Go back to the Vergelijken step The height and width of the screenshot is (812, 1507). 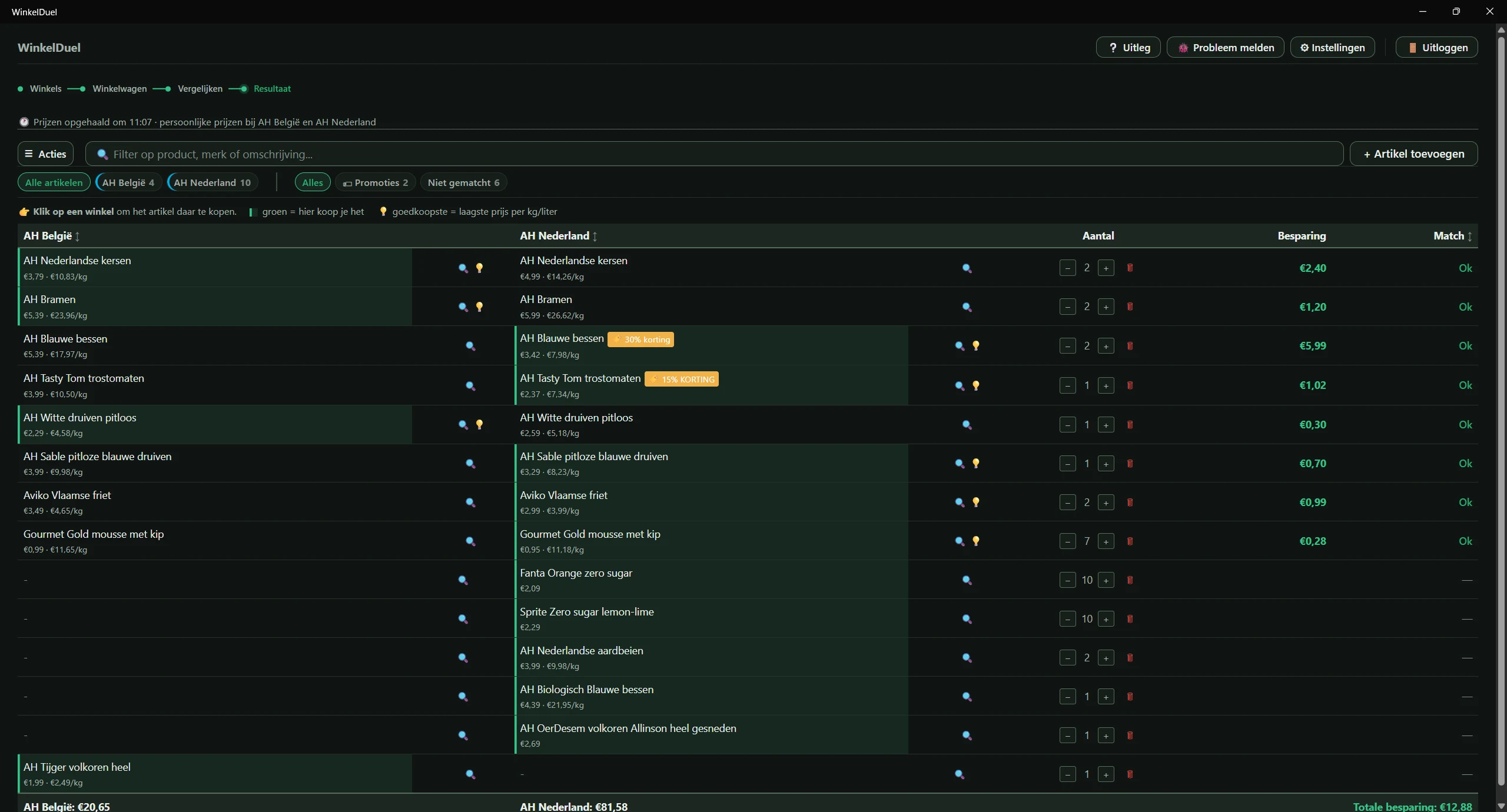[200, 89]
